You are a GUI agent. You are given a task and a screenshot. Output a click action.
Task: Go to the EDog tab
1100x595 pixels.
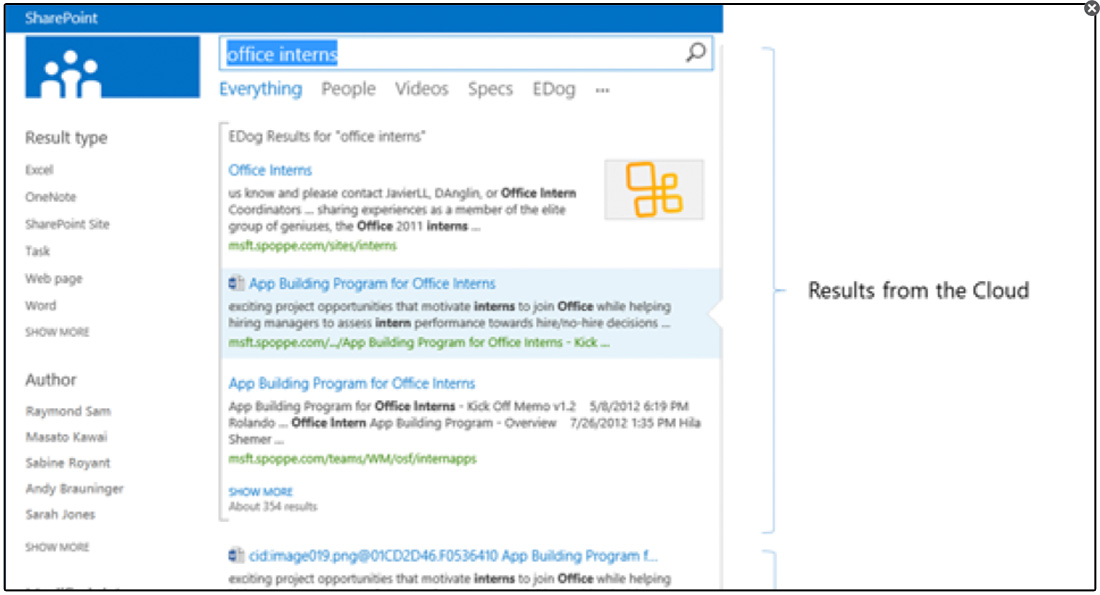click(554, 89)
